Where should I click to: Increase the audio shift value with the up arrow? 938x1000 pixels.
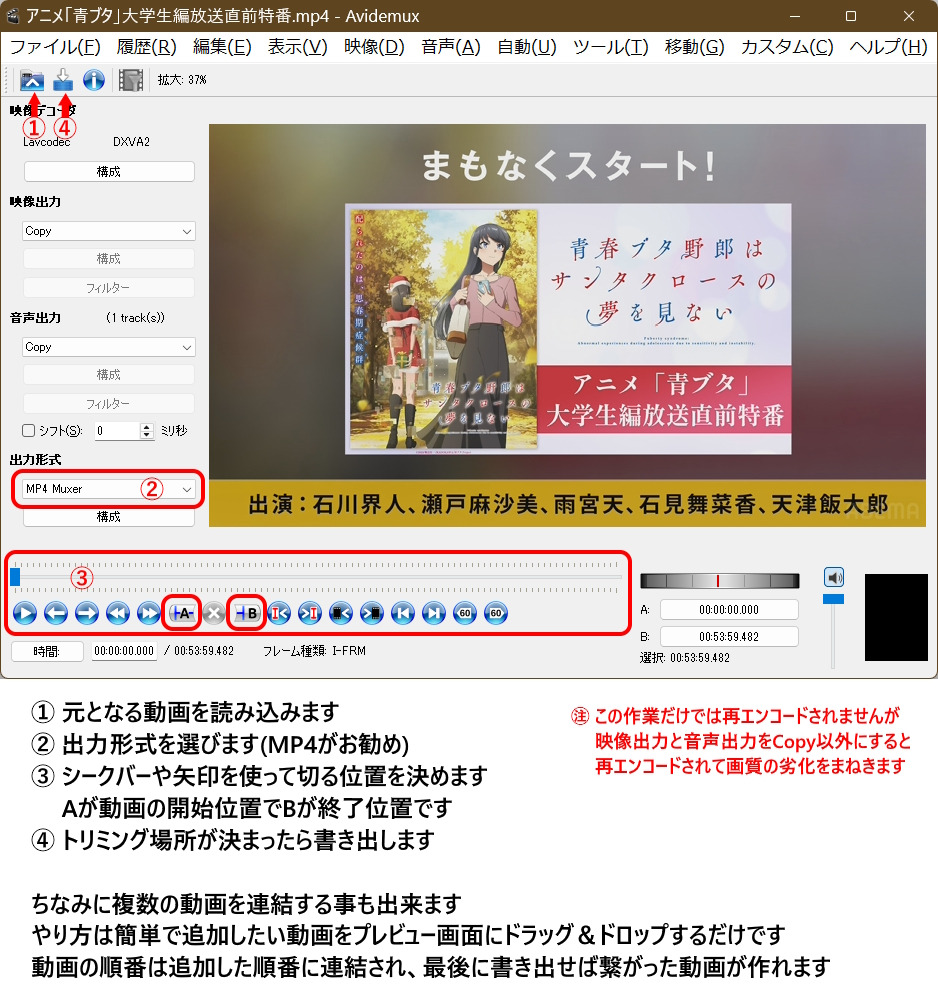pyautogui.click(x=147, y=427)
